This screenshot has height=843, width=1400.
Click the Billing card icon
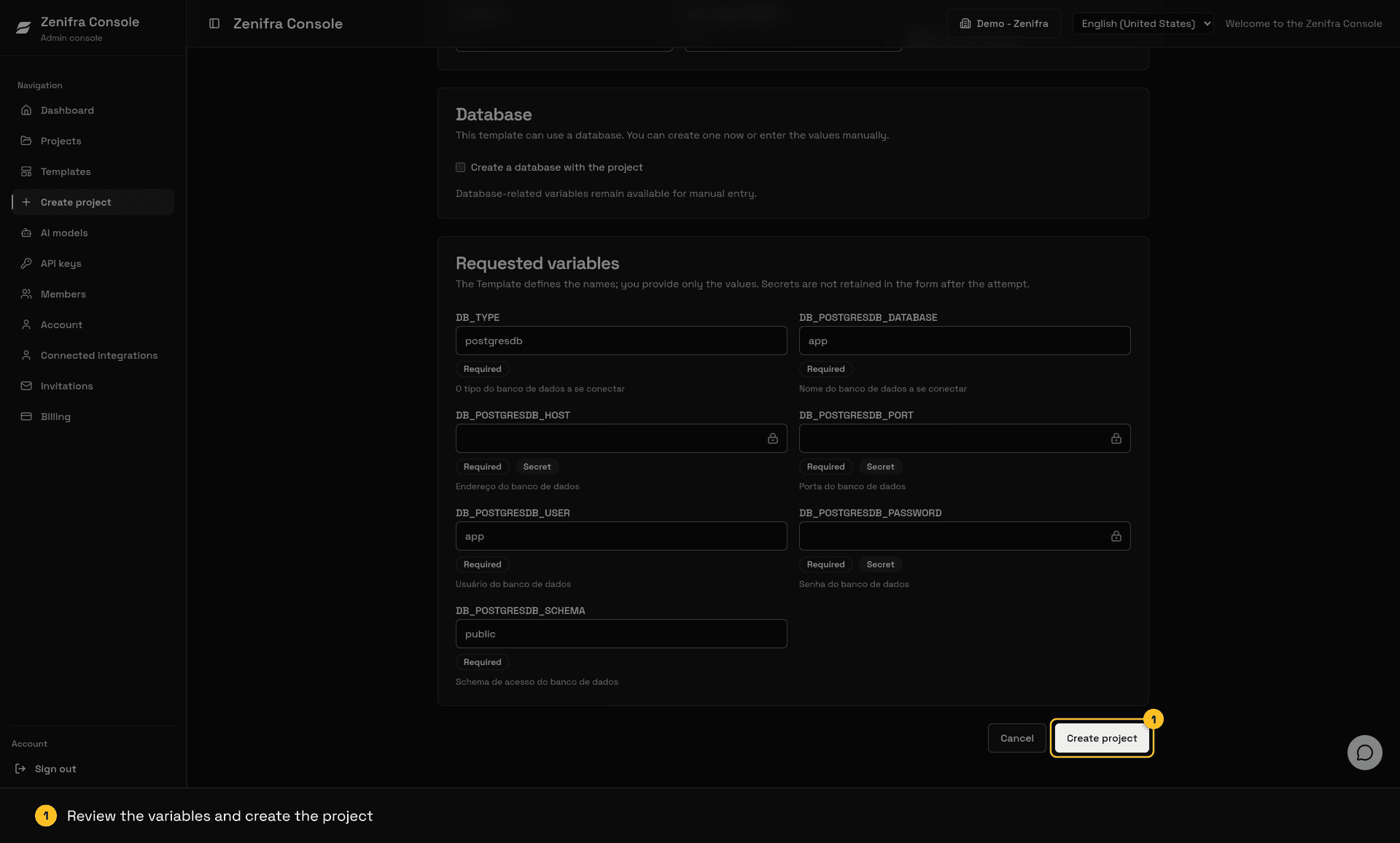(x=26, y=416)
